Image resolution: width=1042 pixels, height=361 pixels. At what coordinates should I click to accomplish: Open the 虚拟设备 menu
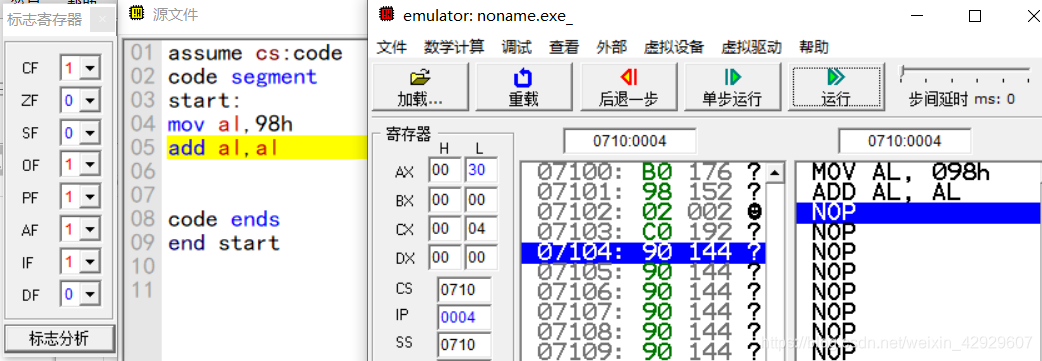(674, 47)
